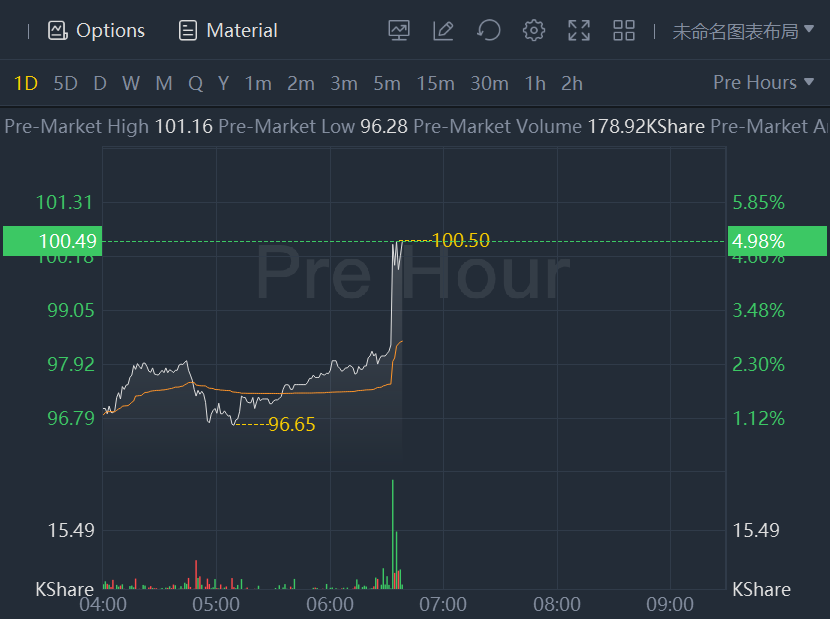Click the chart indicator monitor icon
Screen dimensions: 830x619
399,31
